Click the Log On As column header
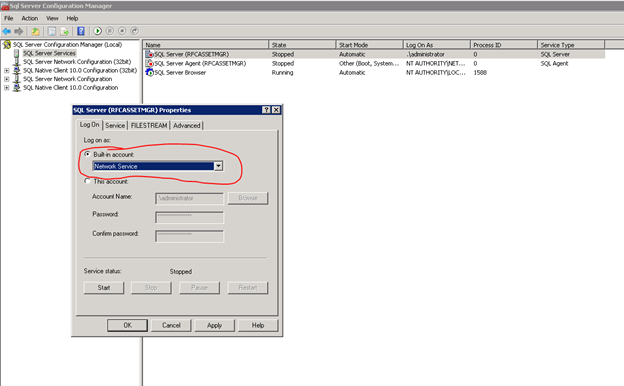The width and height of the screenshot is (624, 386). point(437,45)
